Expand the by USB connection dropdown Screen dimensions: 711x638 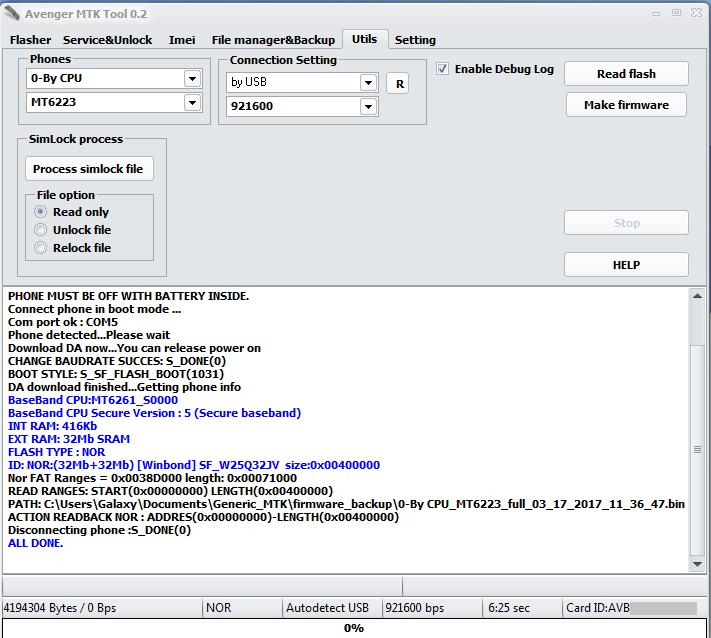click(367, 82)
